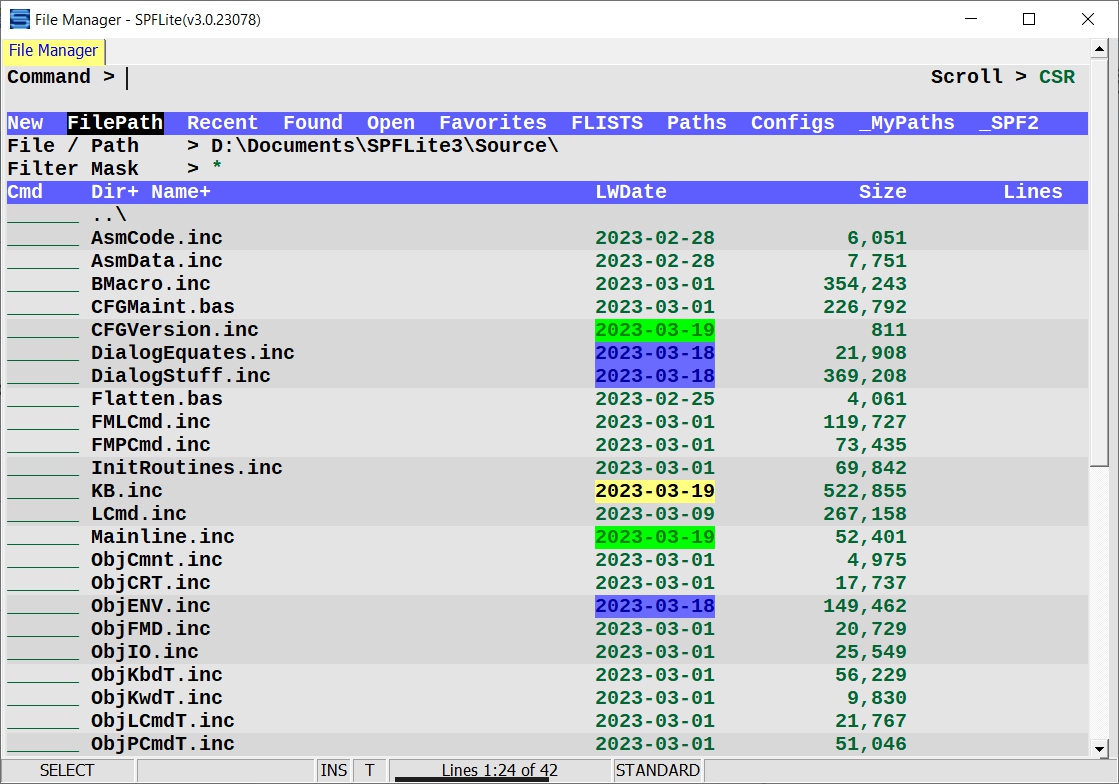Click the Configs link
Screen dimensions: 1119x784
[792, 123]
